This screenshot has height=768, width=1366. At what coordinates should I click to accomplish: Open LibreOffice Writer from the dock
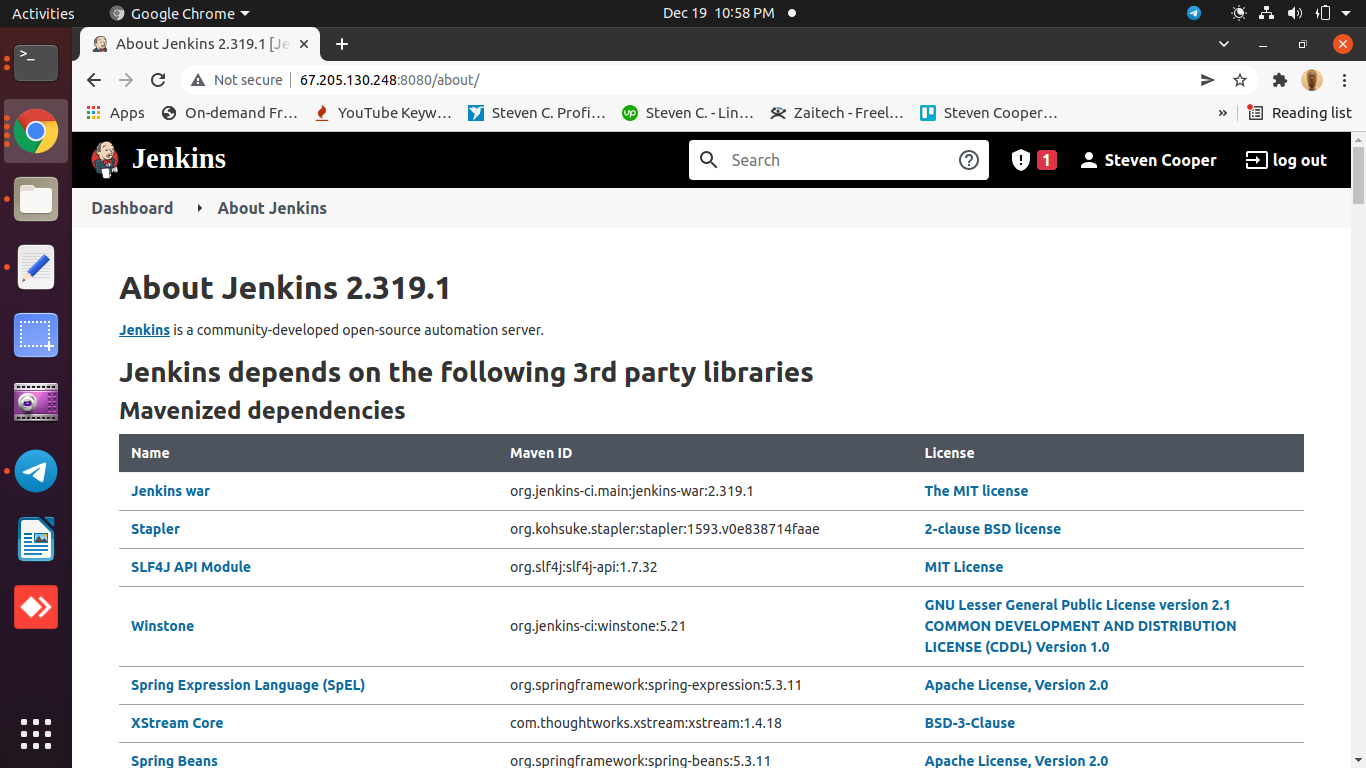36,539
